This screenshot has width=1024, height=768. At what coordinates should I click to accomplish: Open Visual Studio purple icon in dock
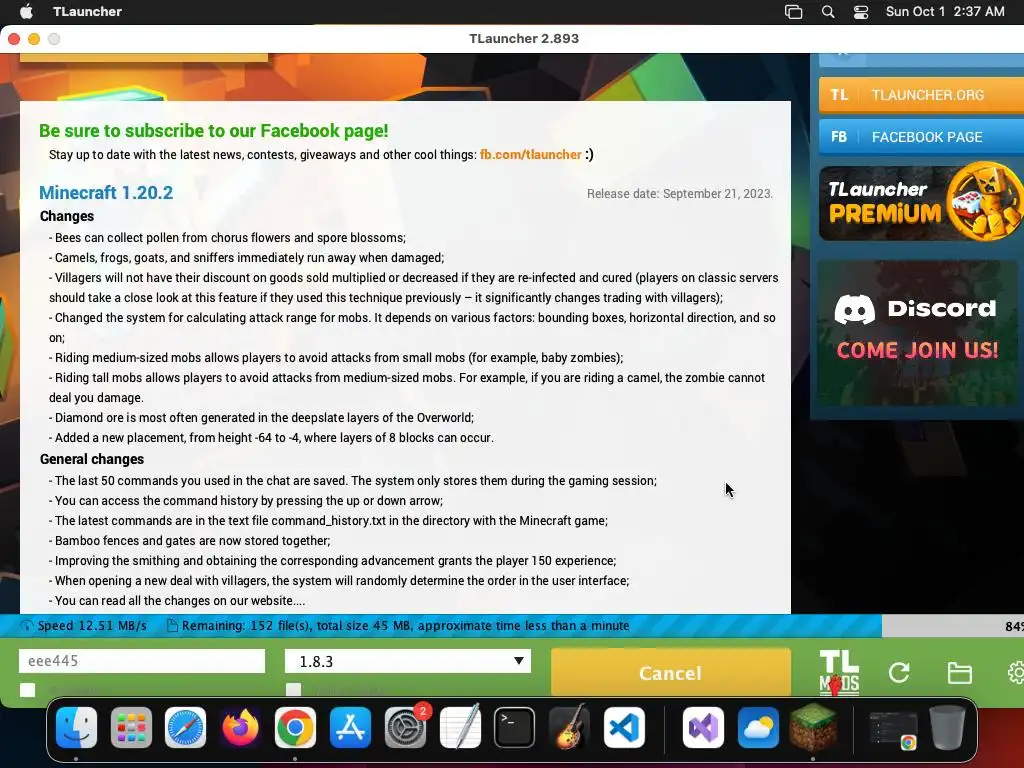click(703, 728)
